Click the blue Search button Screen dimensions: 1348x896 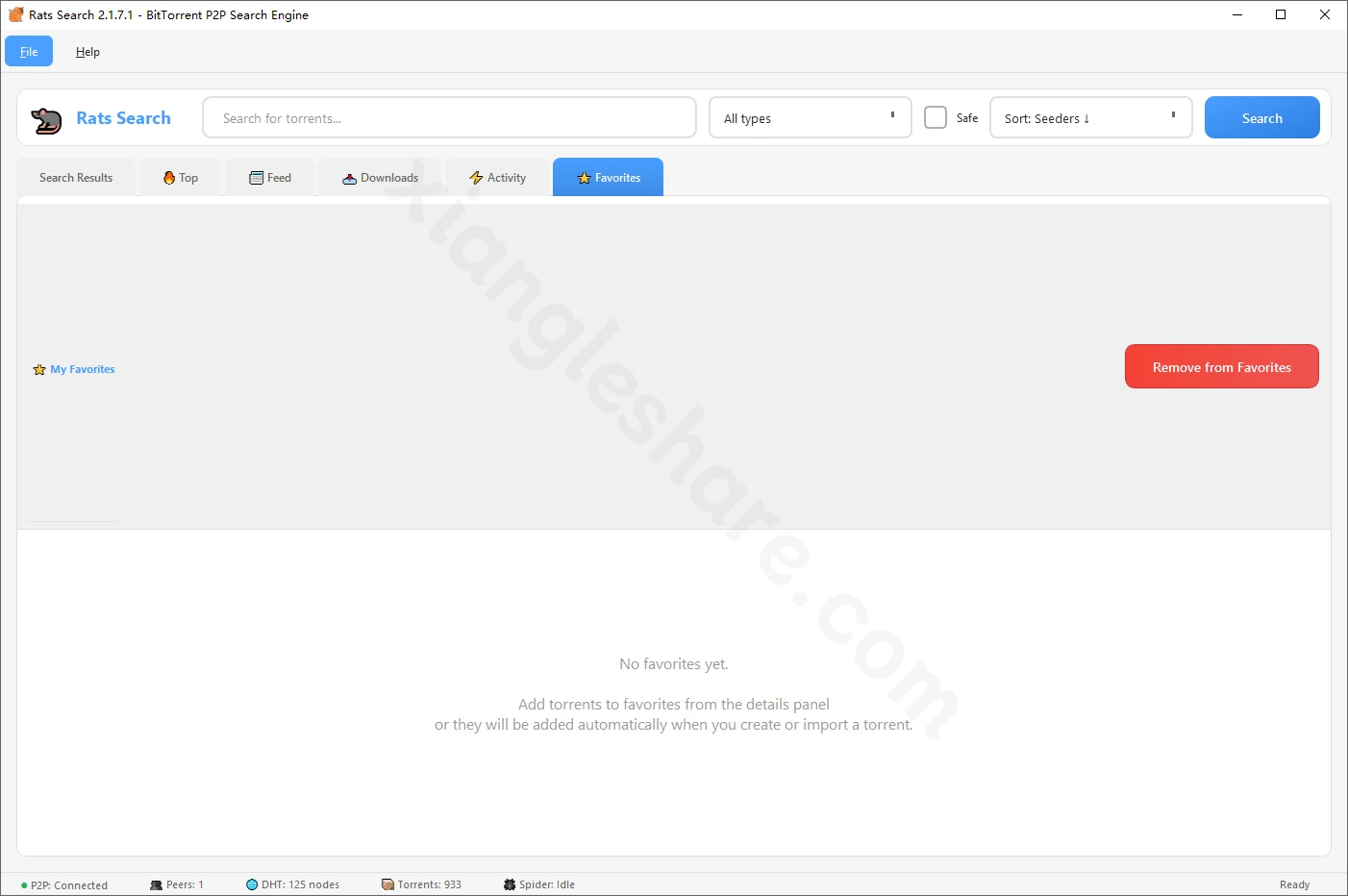coord(1261,117)
